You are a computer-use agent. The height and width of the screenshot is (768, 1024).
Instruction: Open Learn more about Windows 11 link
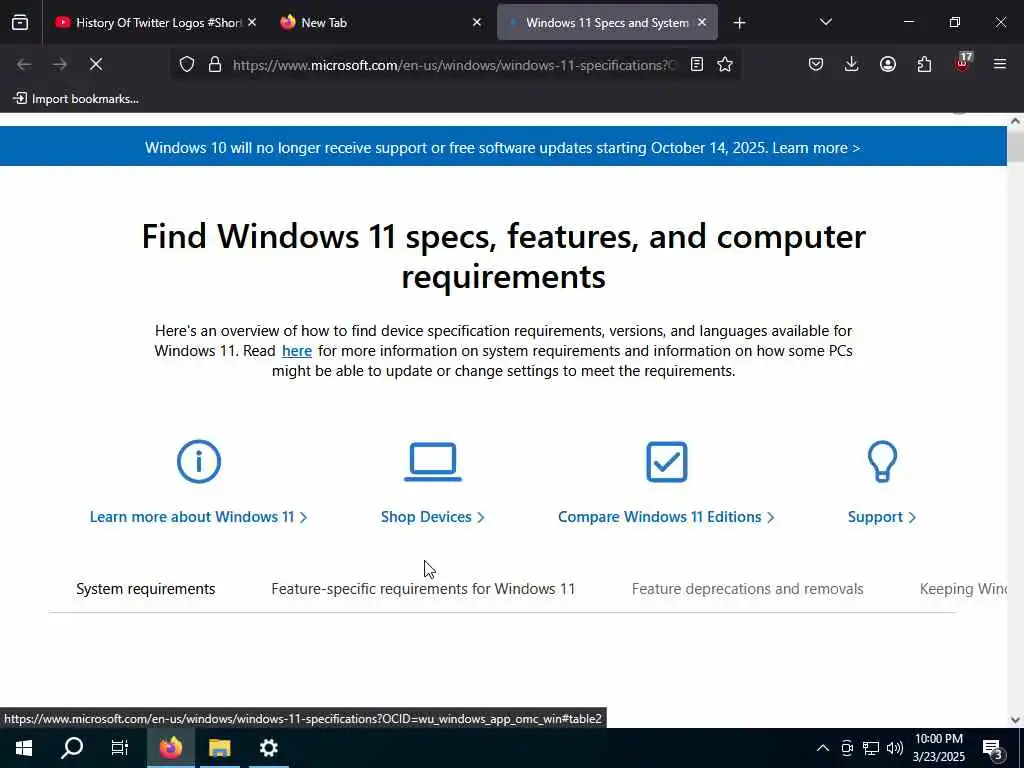coord(198,517)
